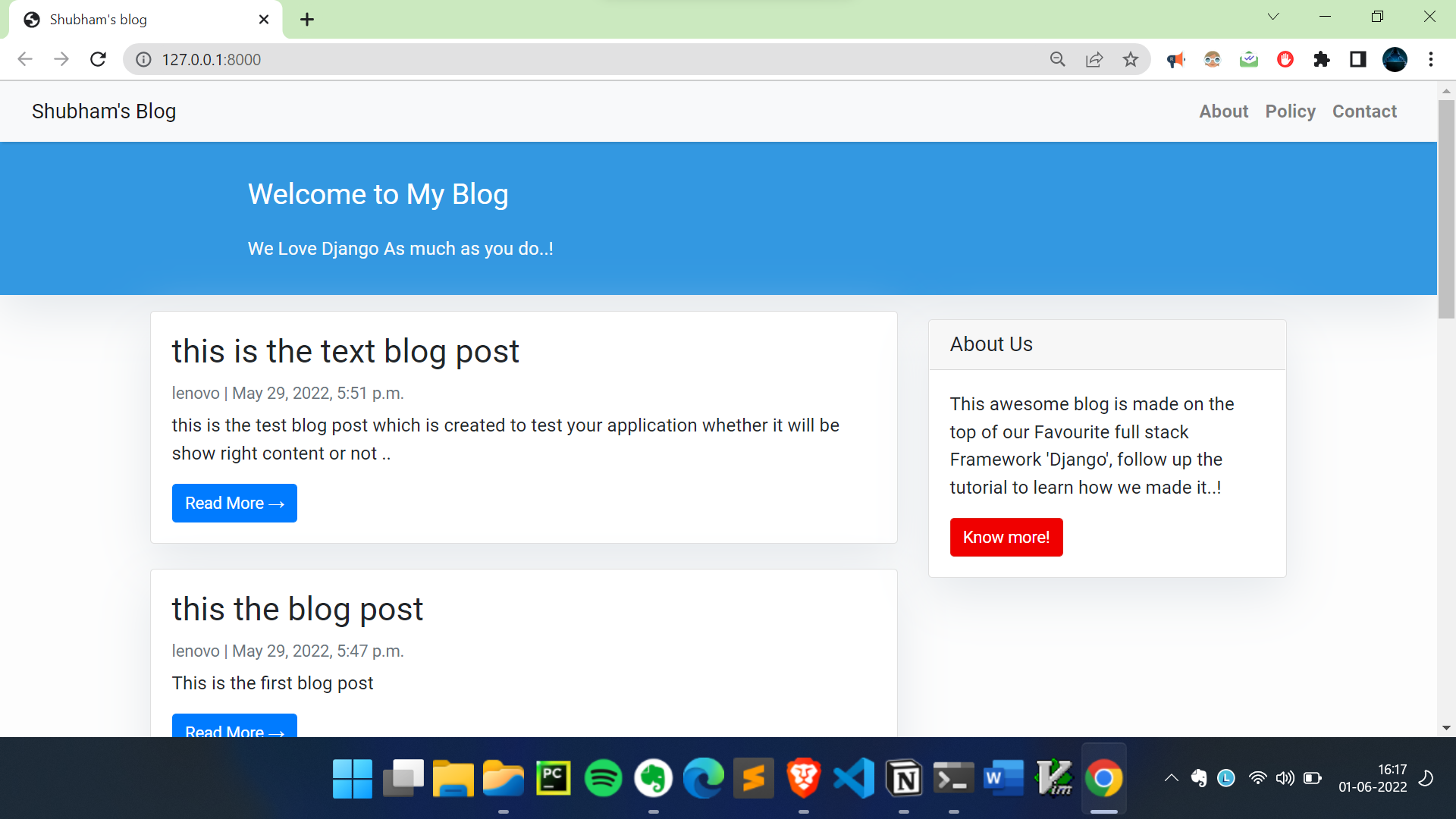
Task: Click the Know more! button
Action: coord(1006,537)
